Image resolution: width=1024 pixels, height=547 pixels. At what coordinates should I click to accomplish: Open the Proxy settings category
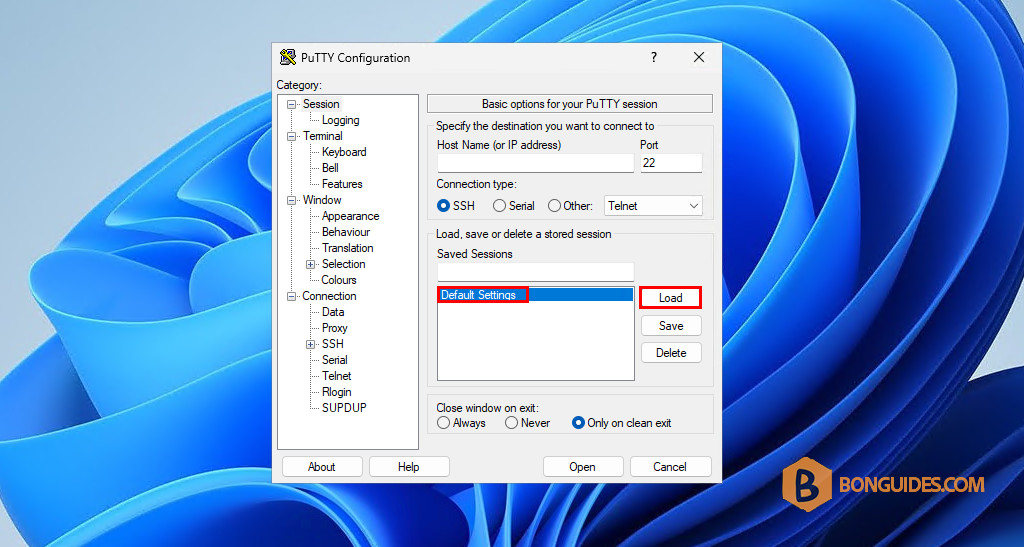coord(335,328)
